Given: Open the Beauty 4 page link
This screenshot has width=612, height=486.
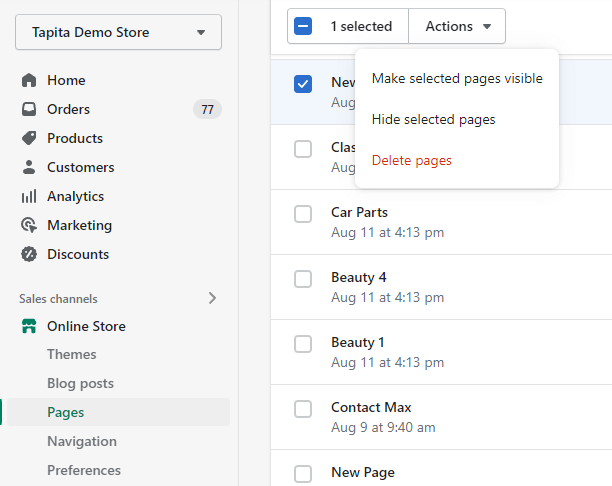Looking at the screenshot, I should tap(358, 277).
